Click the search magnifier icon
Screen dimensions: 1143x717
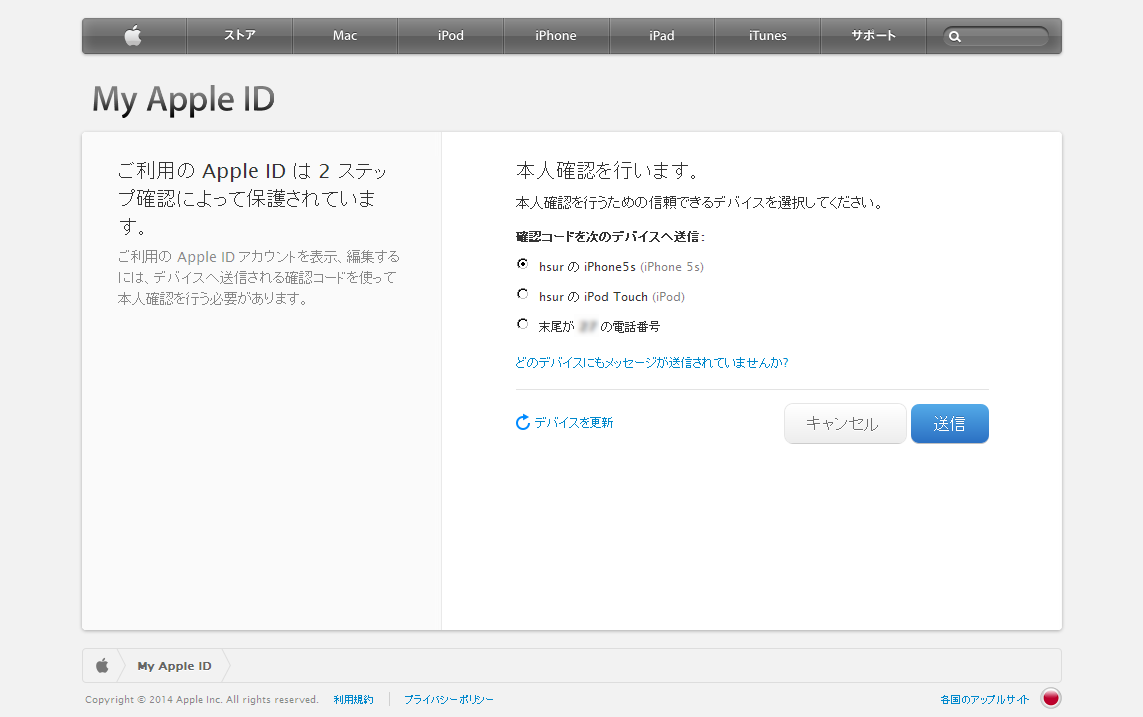[x=955, y=37]
